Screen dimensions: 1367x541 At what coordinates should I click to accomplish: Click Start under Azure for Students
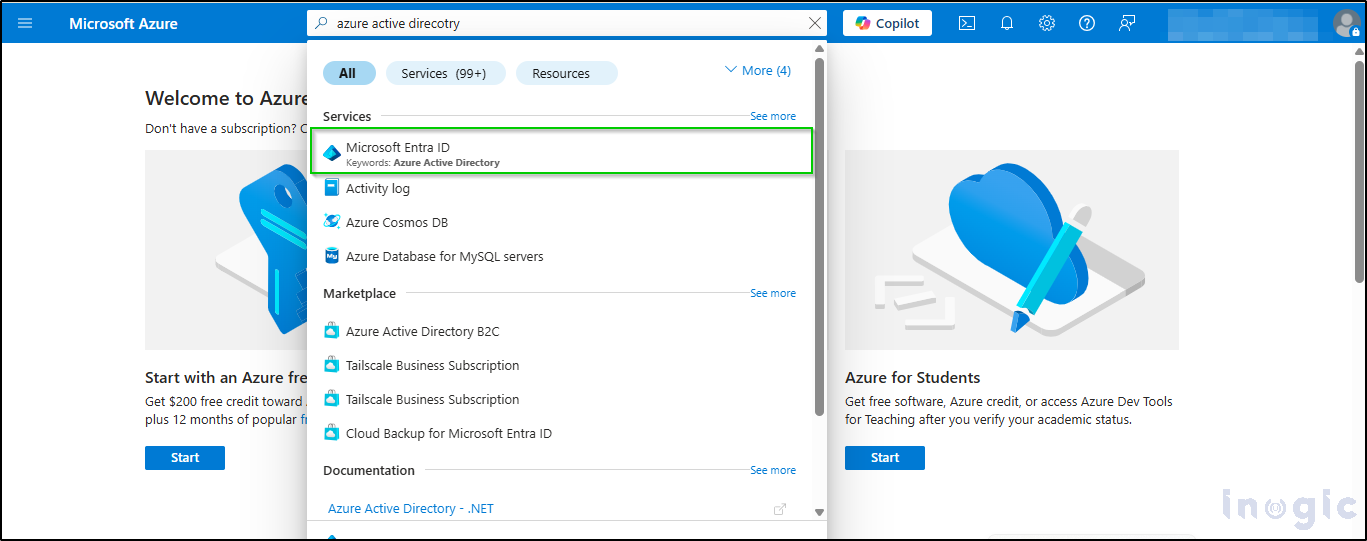coord(885,457)
